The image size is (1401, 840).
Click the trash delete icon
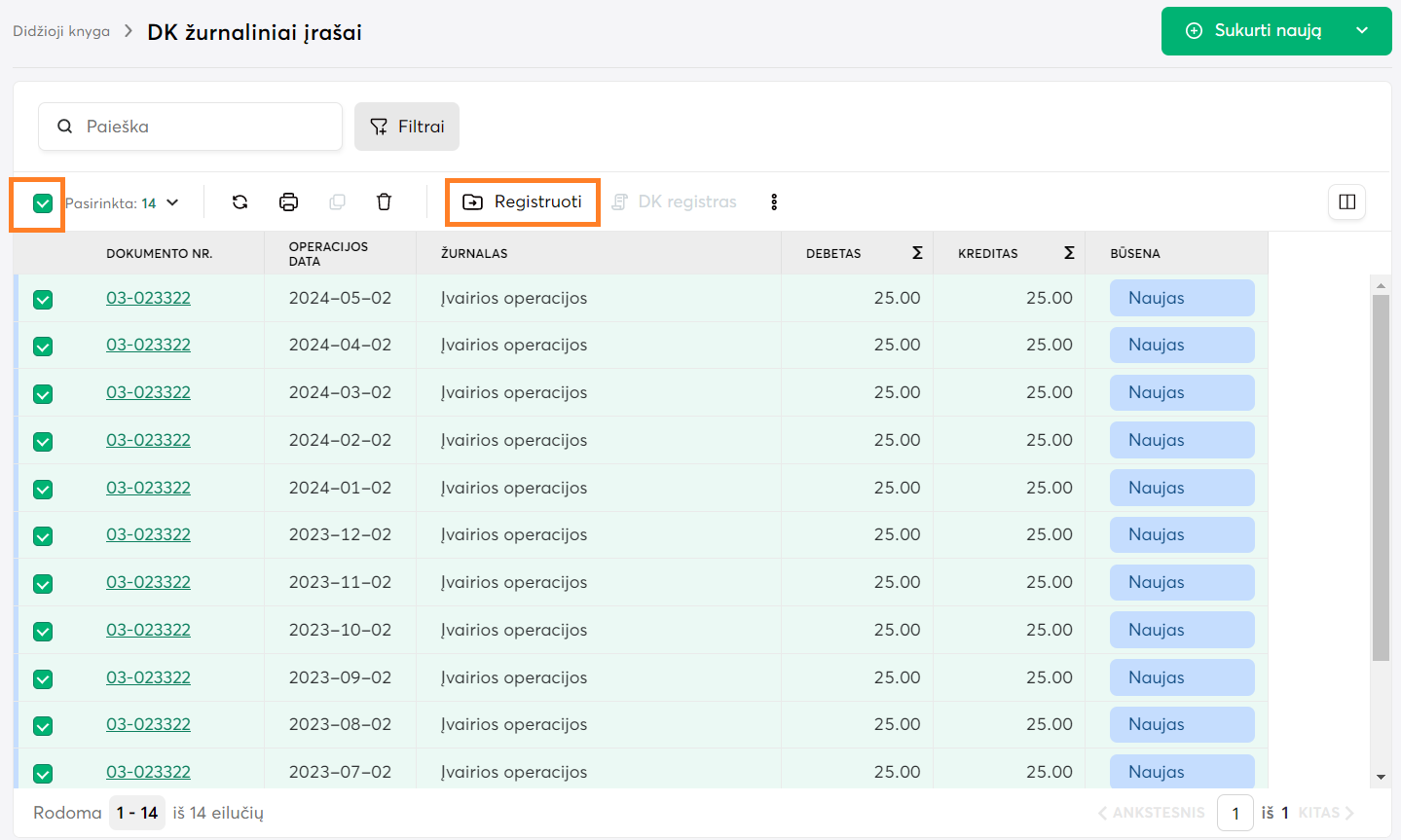coord(384,202)
